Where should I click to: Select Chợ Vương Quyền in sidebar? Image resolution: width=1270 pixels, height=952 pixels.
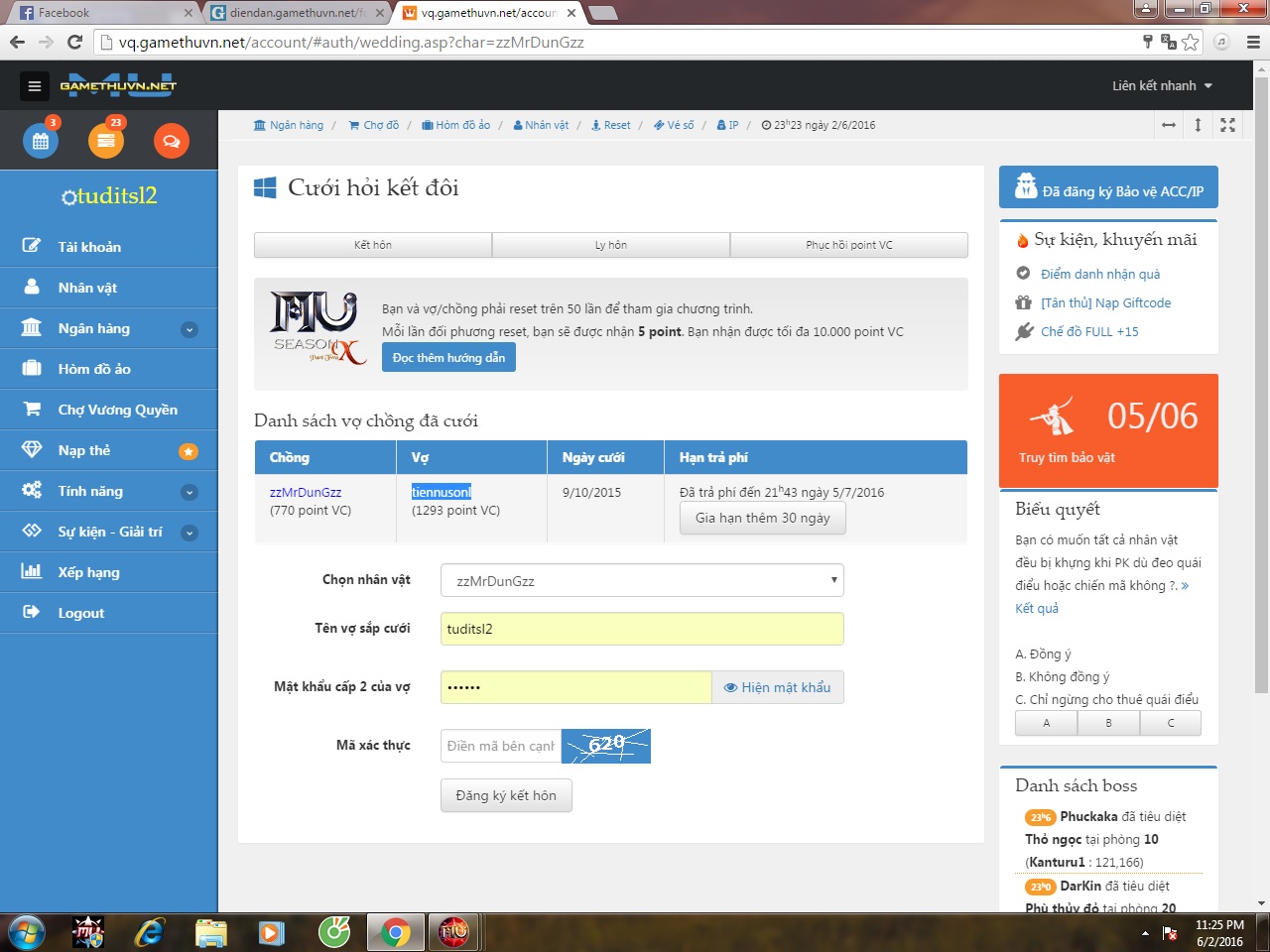pyautogui.click(x=117, y=410)
